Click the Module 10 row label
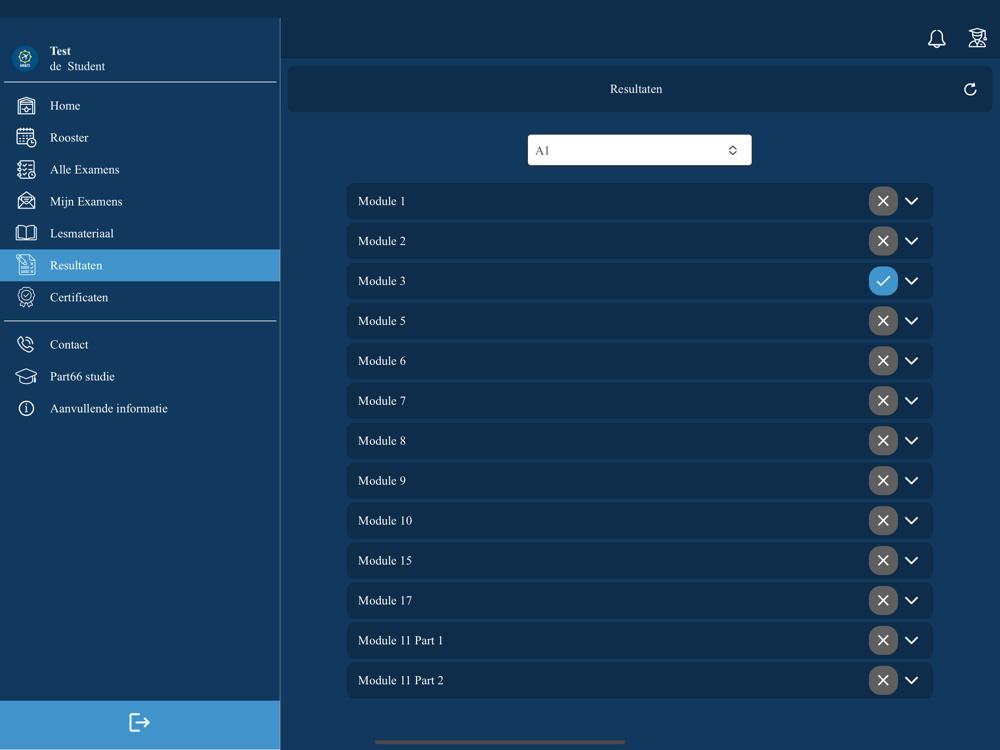Image resolution: width=1000 pixels, height=750 pixels. point(385,521)
